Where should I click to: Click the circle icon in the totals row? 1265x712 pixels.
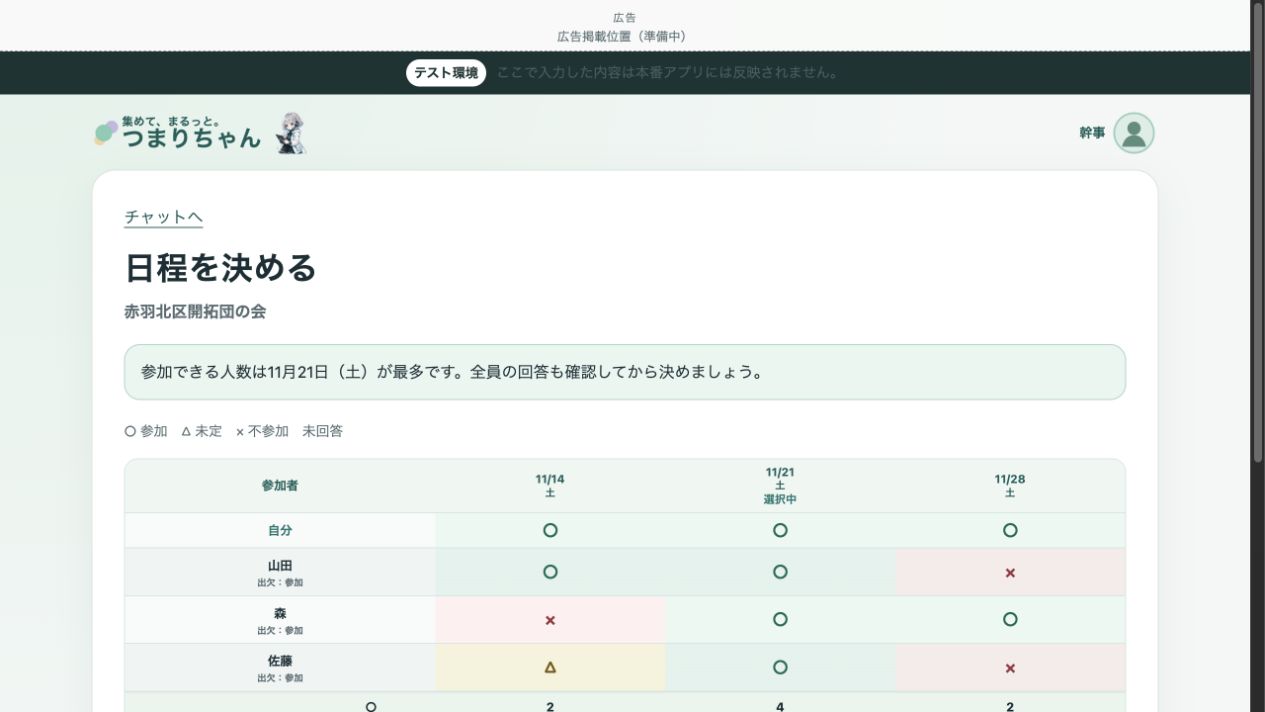click(371, 706)
